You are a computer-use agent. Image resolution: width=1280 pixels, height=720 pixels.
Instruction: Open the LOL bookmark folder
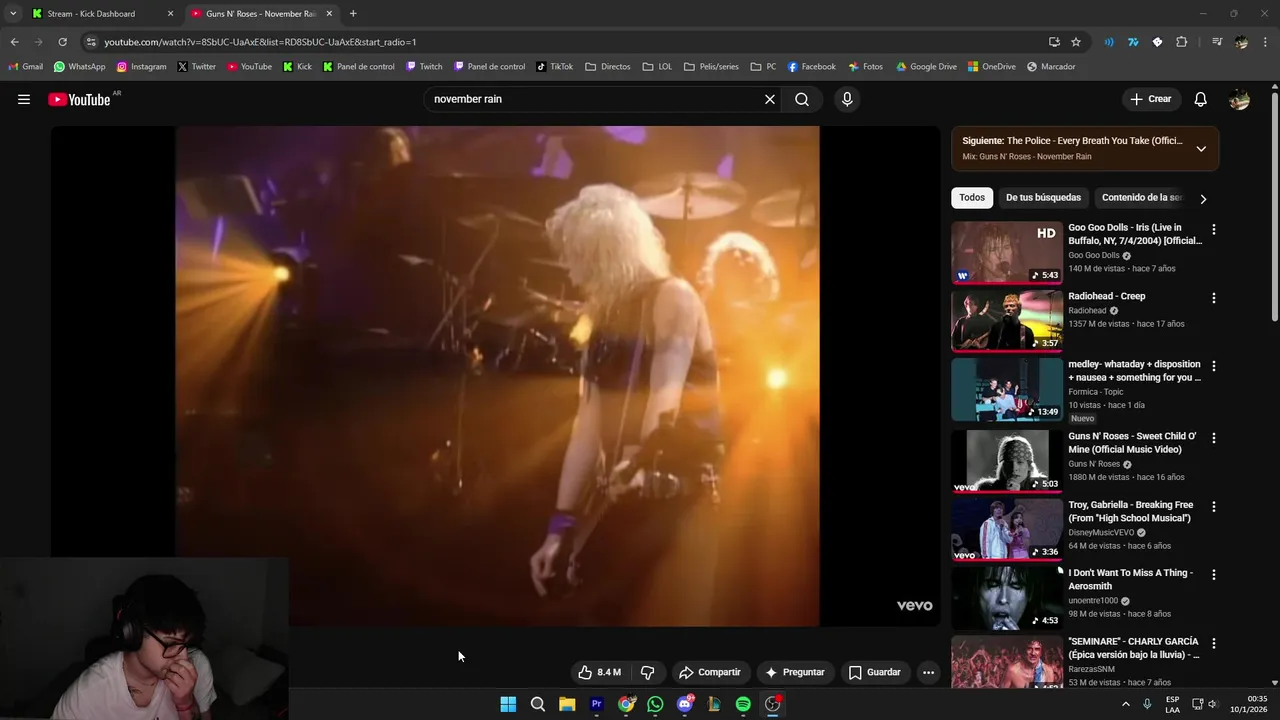pyautogui.click(x=657, y=67)
